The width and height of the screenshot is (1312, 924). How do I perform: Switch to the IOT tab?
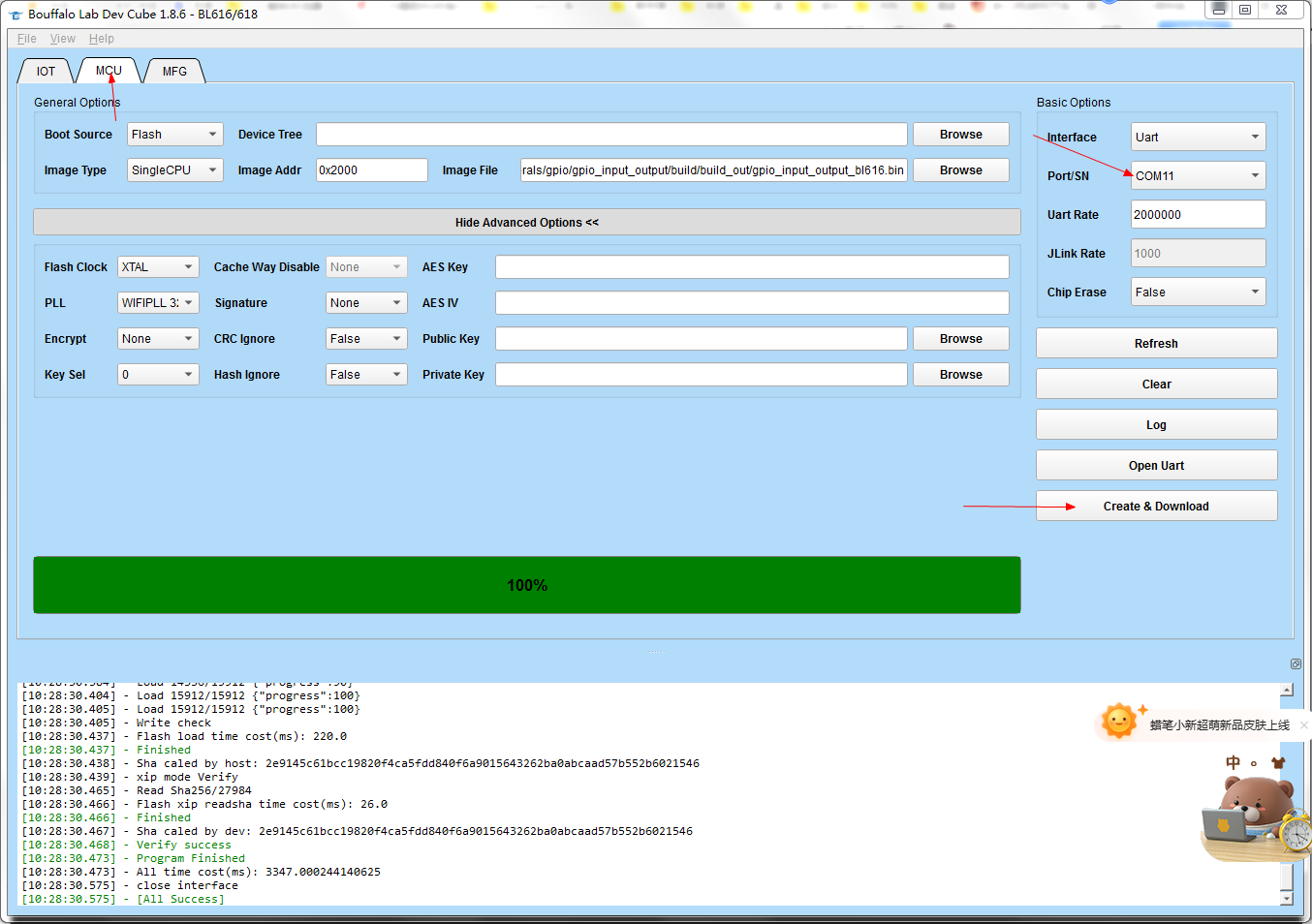point(46,72)
